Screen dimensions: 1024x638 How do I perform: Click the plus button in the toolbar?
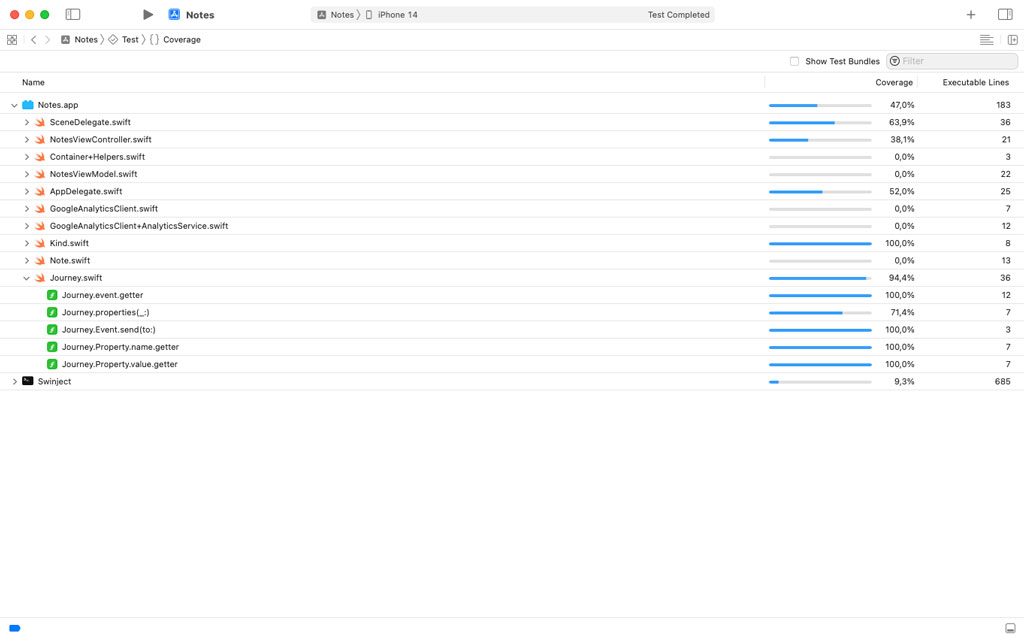pos(971,14)
